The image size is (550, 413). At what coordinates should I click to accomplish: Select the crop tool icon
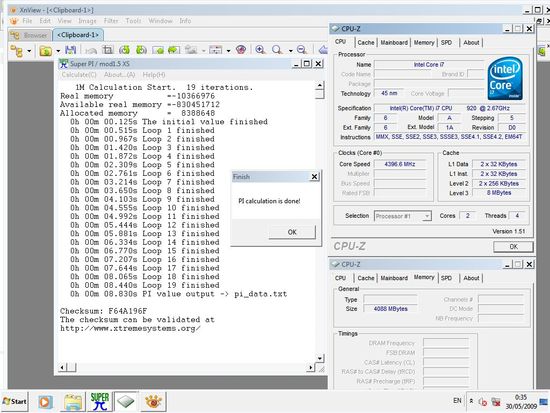[x=108, y=50]
